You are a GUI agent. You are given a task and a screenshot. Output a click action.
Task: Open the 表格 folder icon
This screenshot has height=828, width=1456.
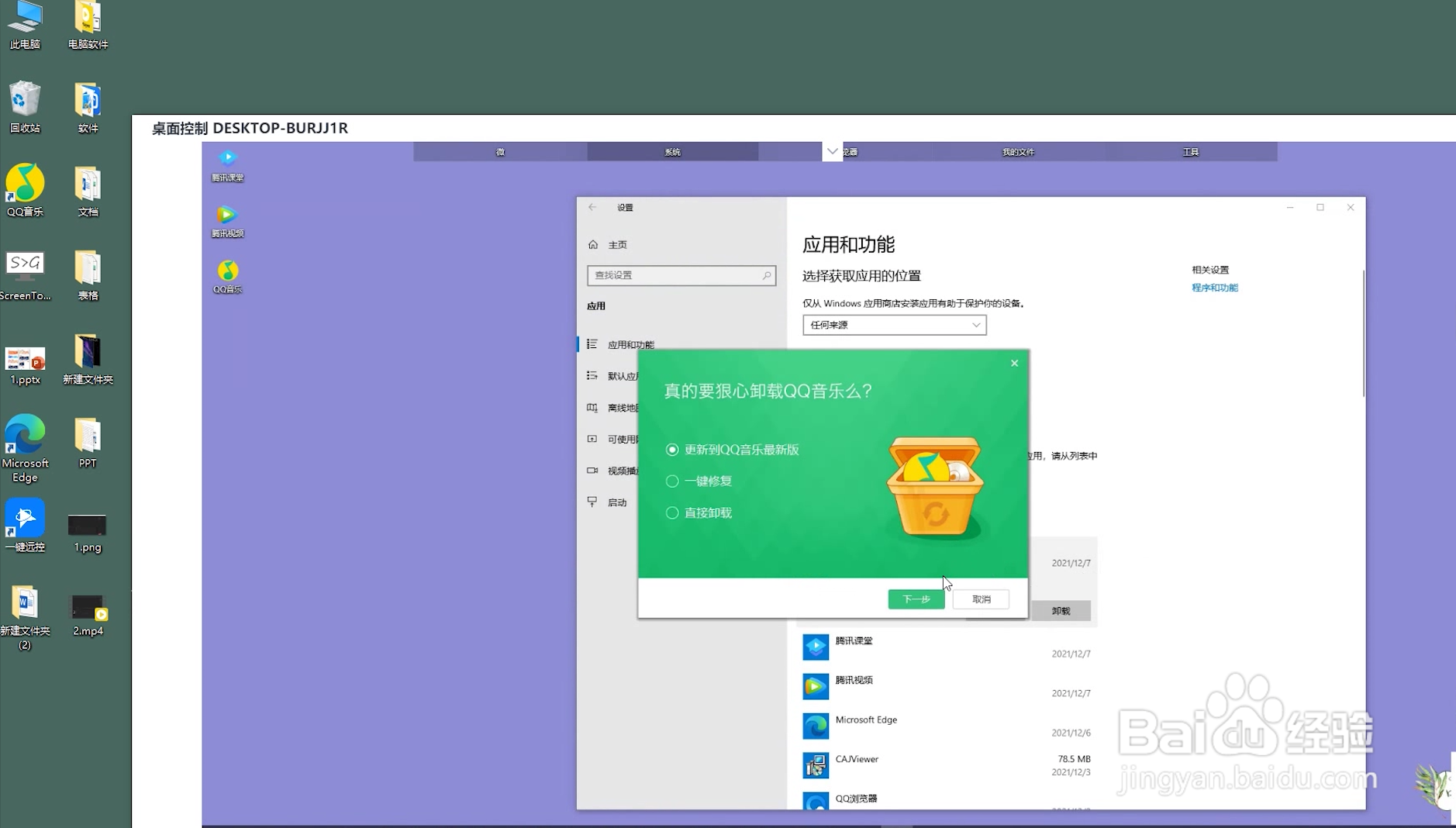point(88,274)
